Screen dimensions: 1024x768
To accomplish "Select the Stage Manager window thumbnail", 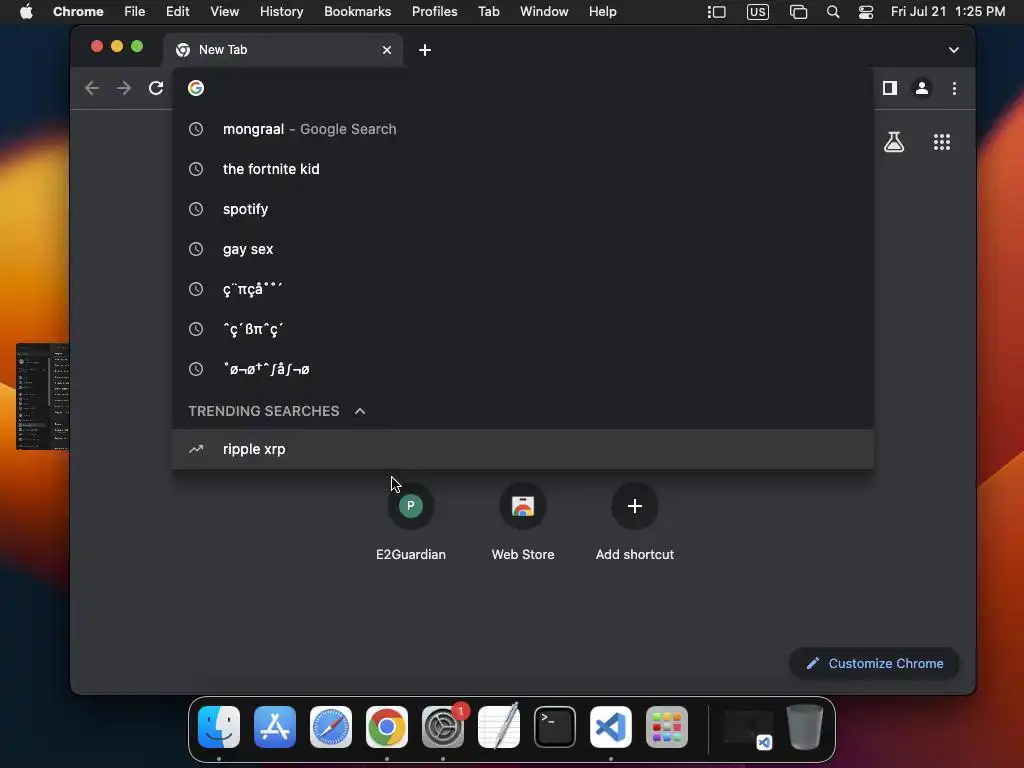I will click(42, 397).
